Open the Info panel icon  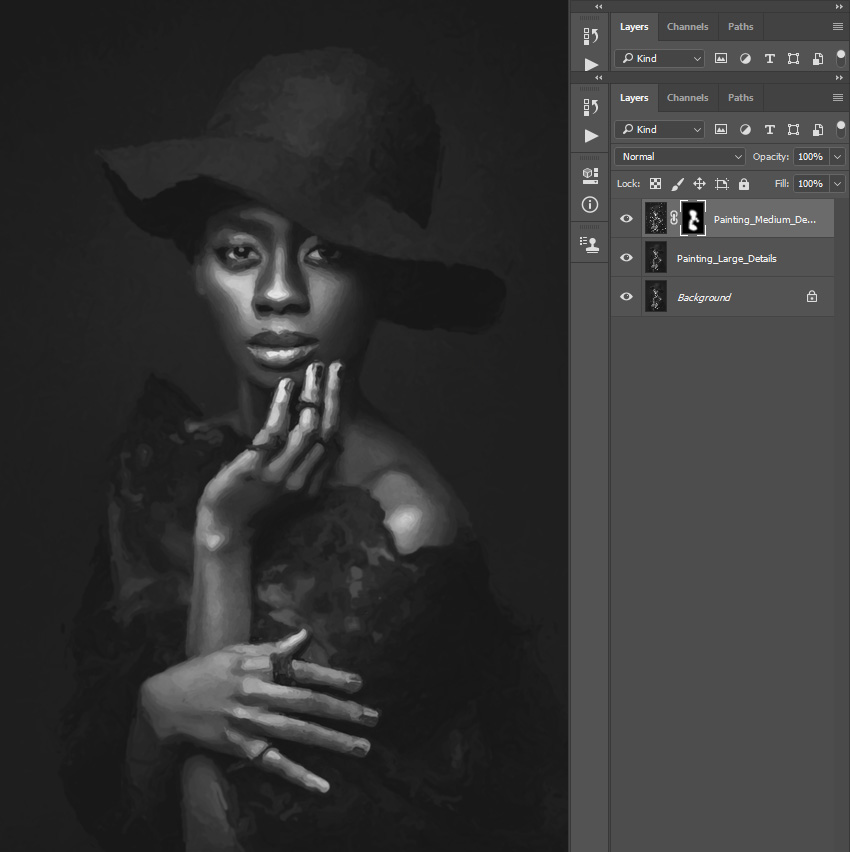point(590,205)
